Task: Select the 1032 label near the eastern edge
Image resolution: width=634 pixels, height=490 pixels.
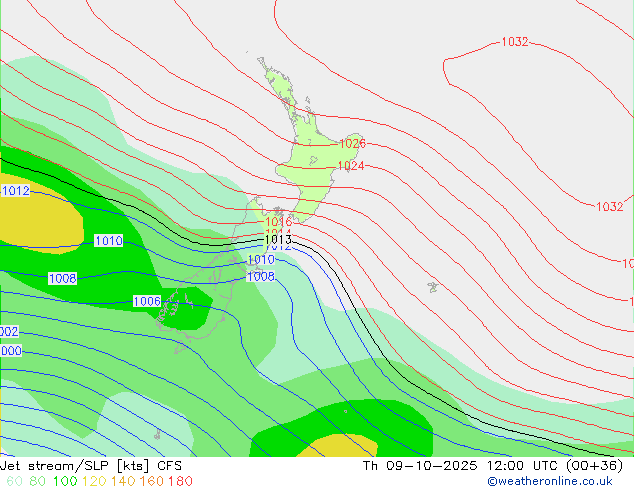Action: 610,207
